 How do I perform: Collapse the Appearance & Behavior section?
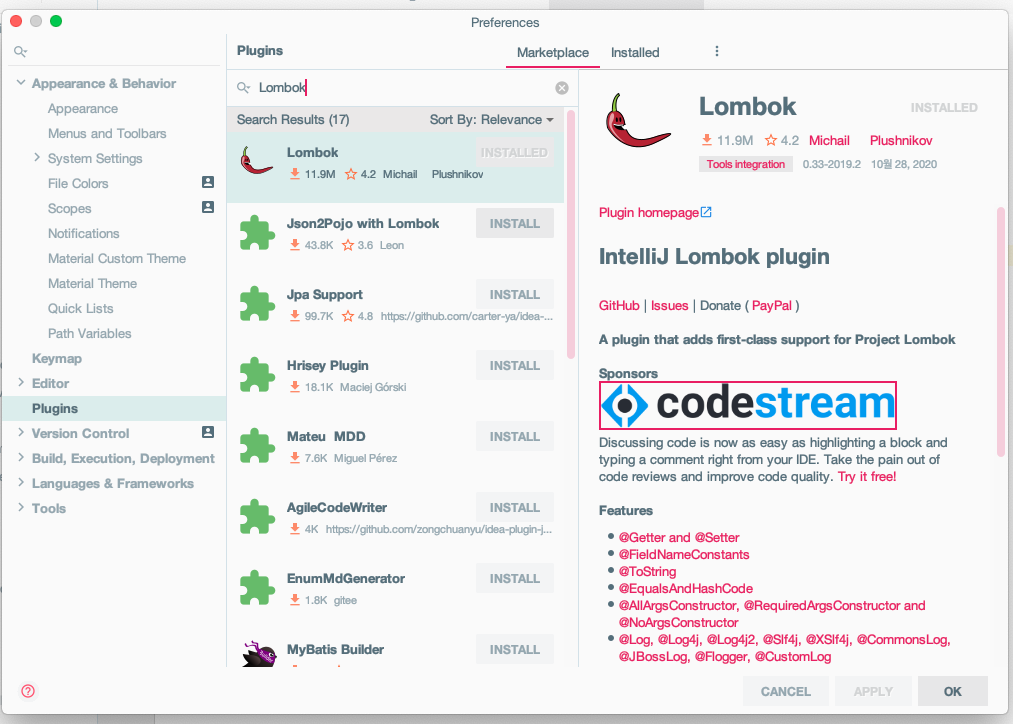click(x=21, y=83)
